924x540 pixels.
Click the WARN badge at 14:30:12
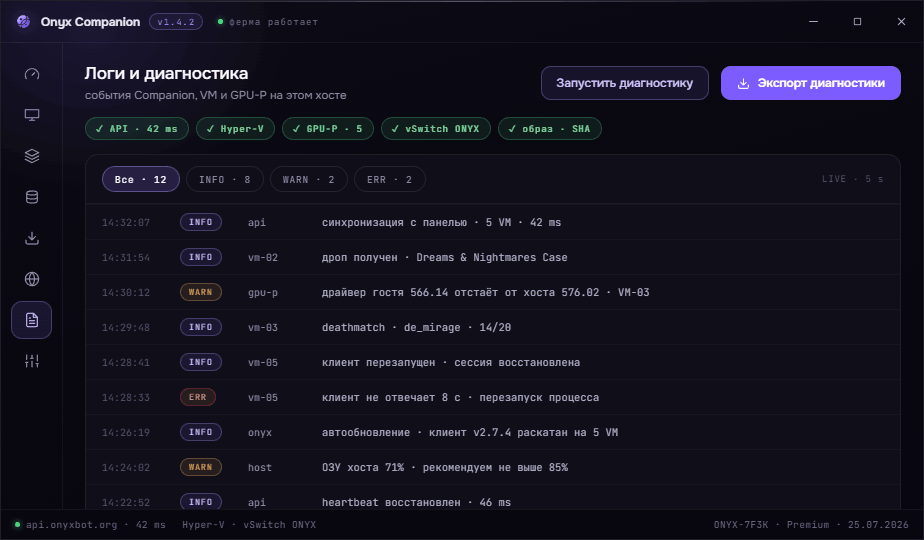click(200, 292)
